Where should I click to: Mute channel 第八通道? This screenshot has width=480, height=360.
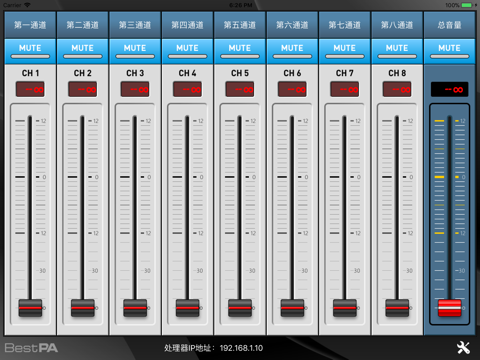tap(397, 51)
